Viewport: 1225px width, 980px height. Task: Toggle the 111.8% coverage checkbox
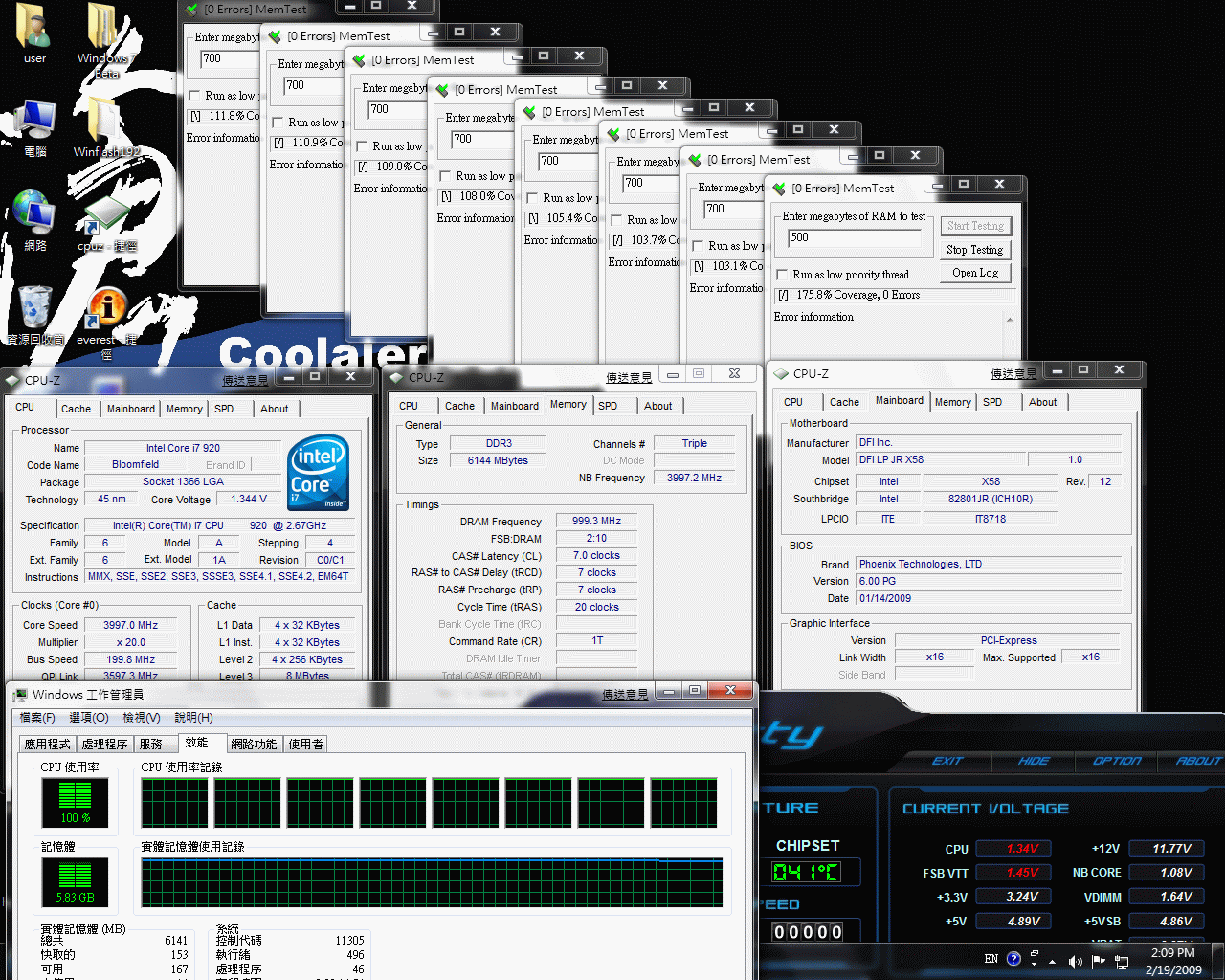click(x=196, y=116)
